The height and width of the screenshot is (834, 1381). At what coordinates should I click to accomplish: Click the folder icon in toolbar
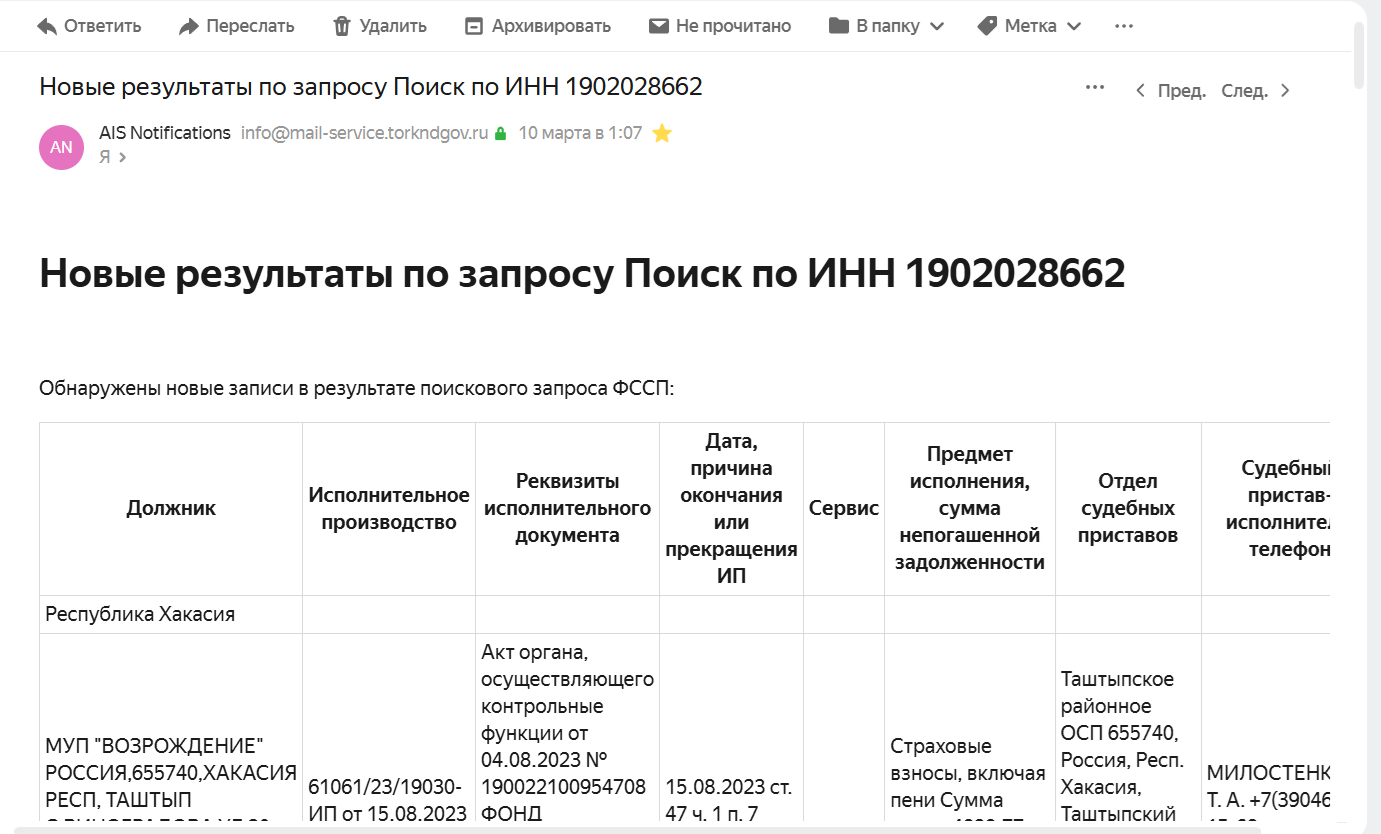(x=838, y=26)
